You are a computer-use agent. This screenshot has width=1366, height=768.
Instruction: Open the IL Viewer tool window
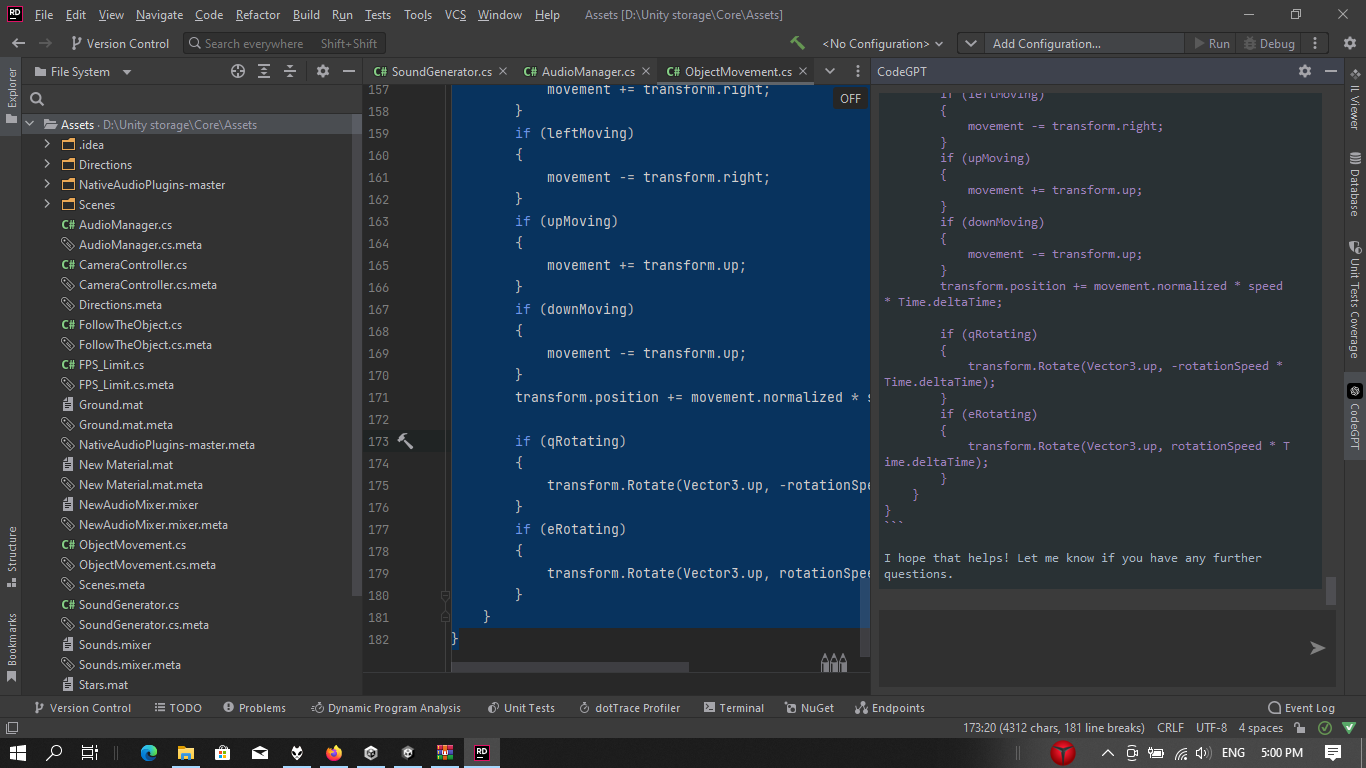1355,100
